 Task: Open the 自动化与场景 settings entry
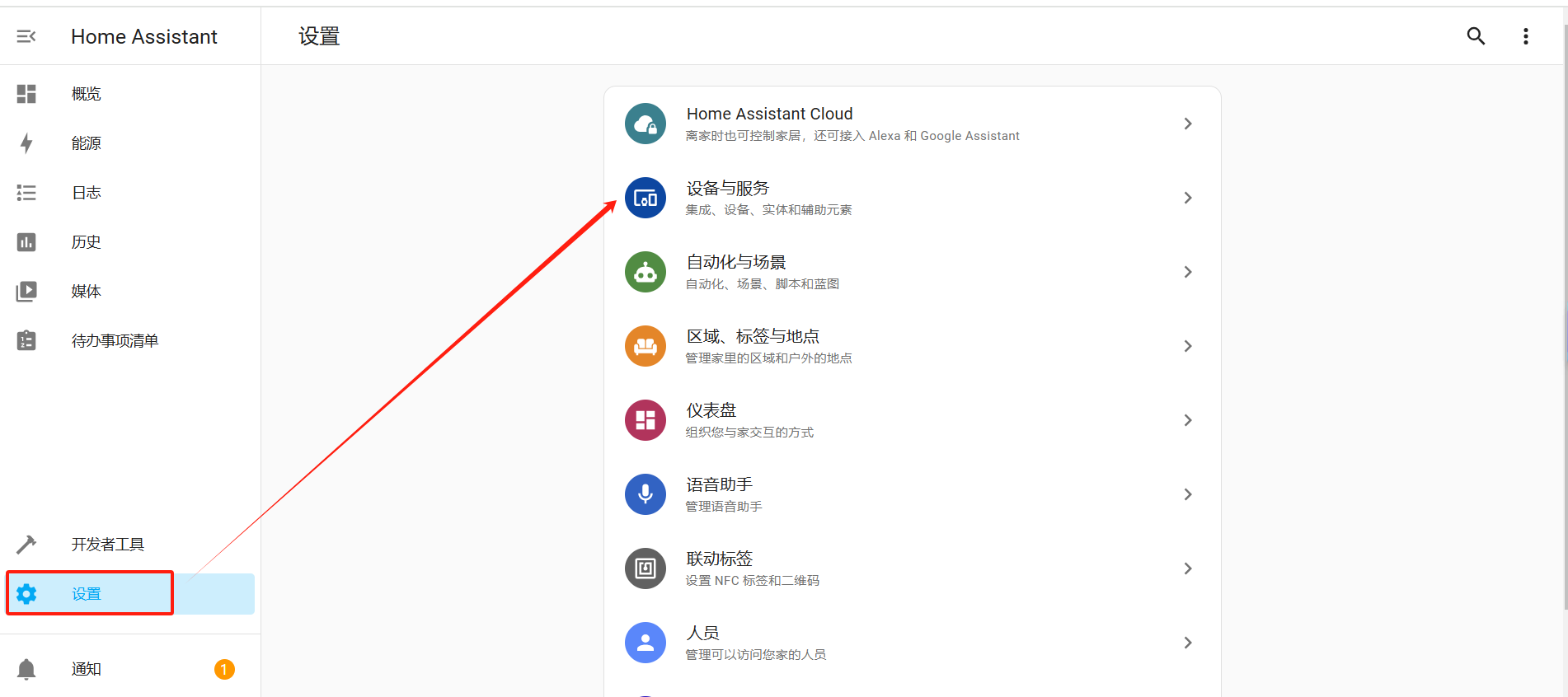(913, 272)
